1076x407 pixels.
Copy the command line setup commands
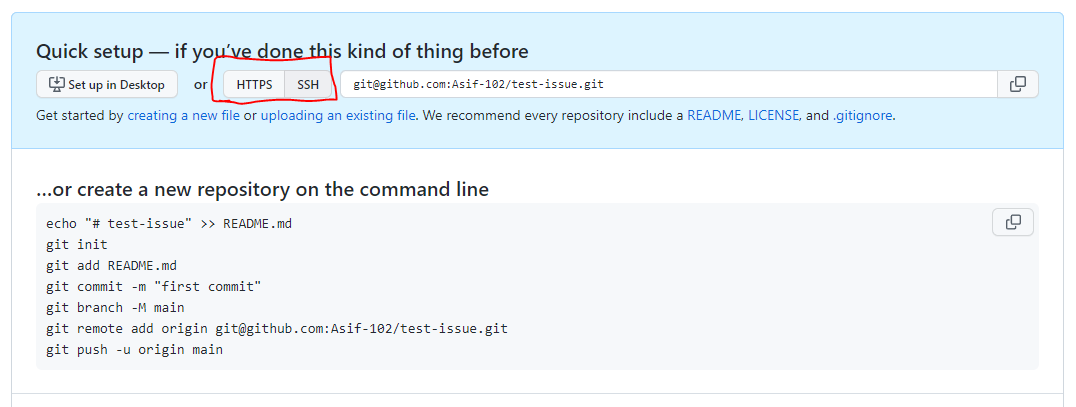pyautogui.click(x=1013, y=222)
